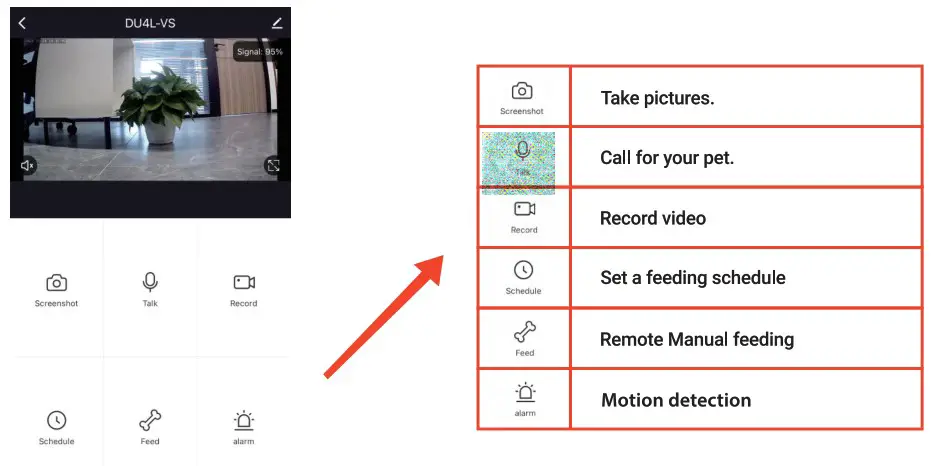Click the "Set a feeding schedule" text
Viewport: 945px width, 466px height.
pos(692,278)
